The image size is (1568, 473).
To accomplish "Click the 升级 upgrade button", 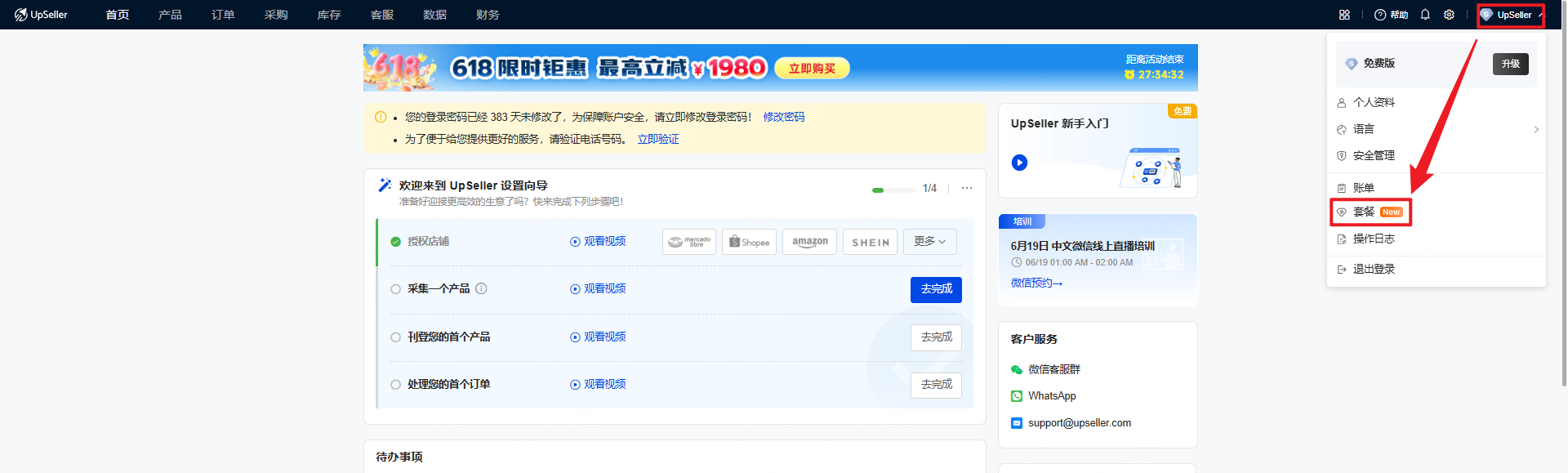I will coord(1511,64).
